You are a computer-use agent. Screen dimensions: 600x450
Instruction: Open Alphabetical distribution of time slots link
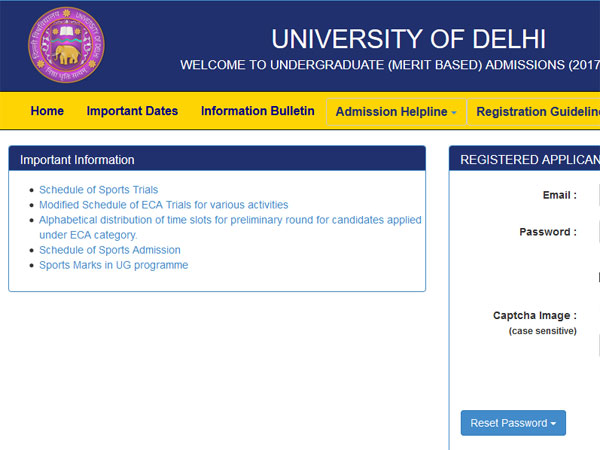coord(230,220)
